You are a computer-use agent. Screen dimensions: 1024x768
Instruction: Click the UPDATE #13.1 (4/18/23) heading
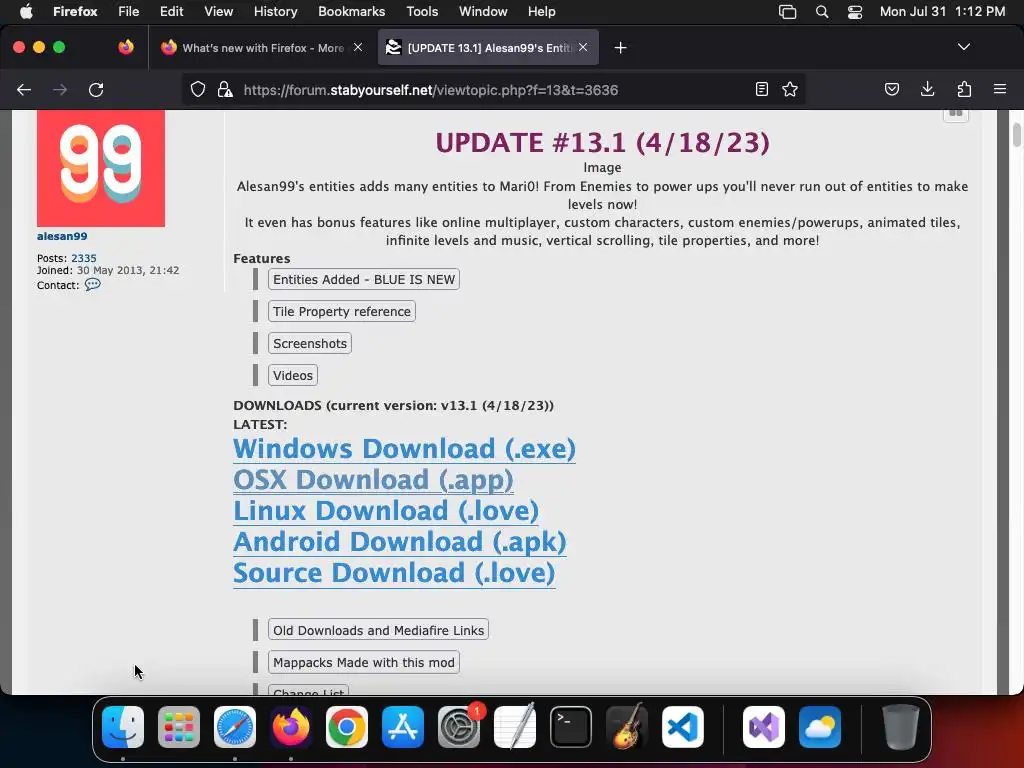[602, 143]
